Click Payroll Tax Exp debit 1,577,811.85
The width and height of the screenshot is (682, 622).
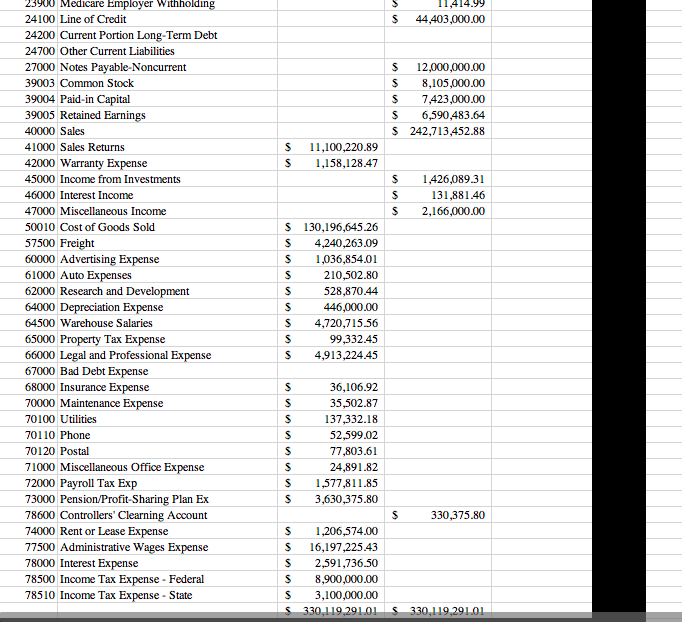coord(347,483)
